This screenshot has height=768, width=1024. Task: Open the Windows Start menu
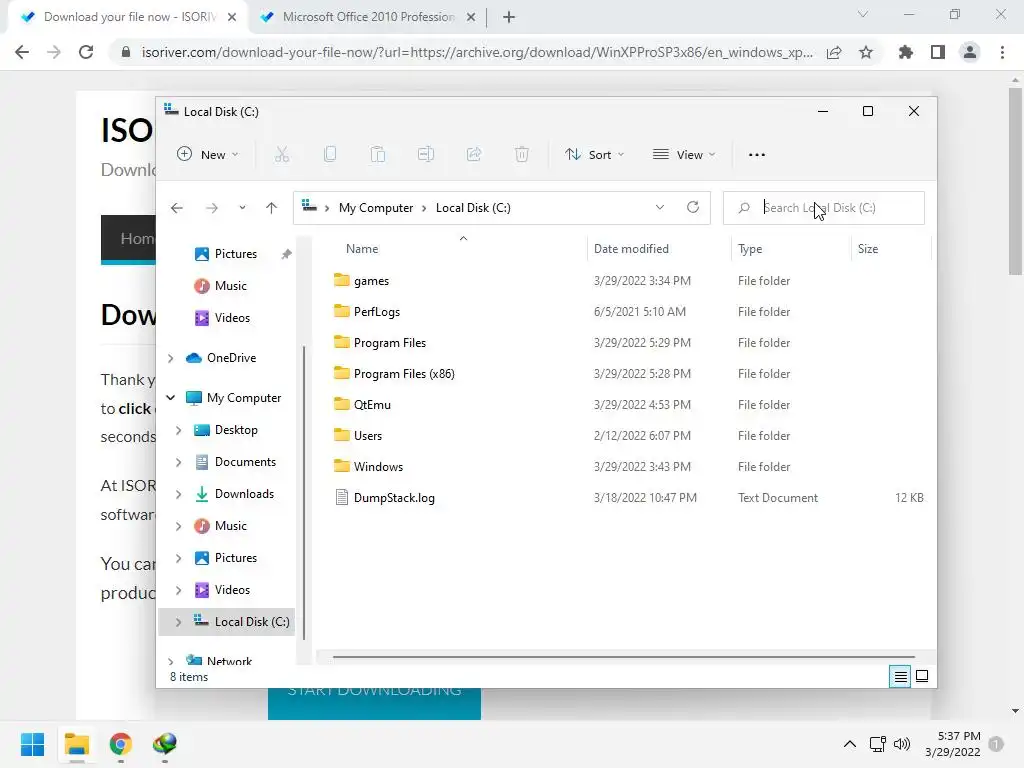(32, 744)
